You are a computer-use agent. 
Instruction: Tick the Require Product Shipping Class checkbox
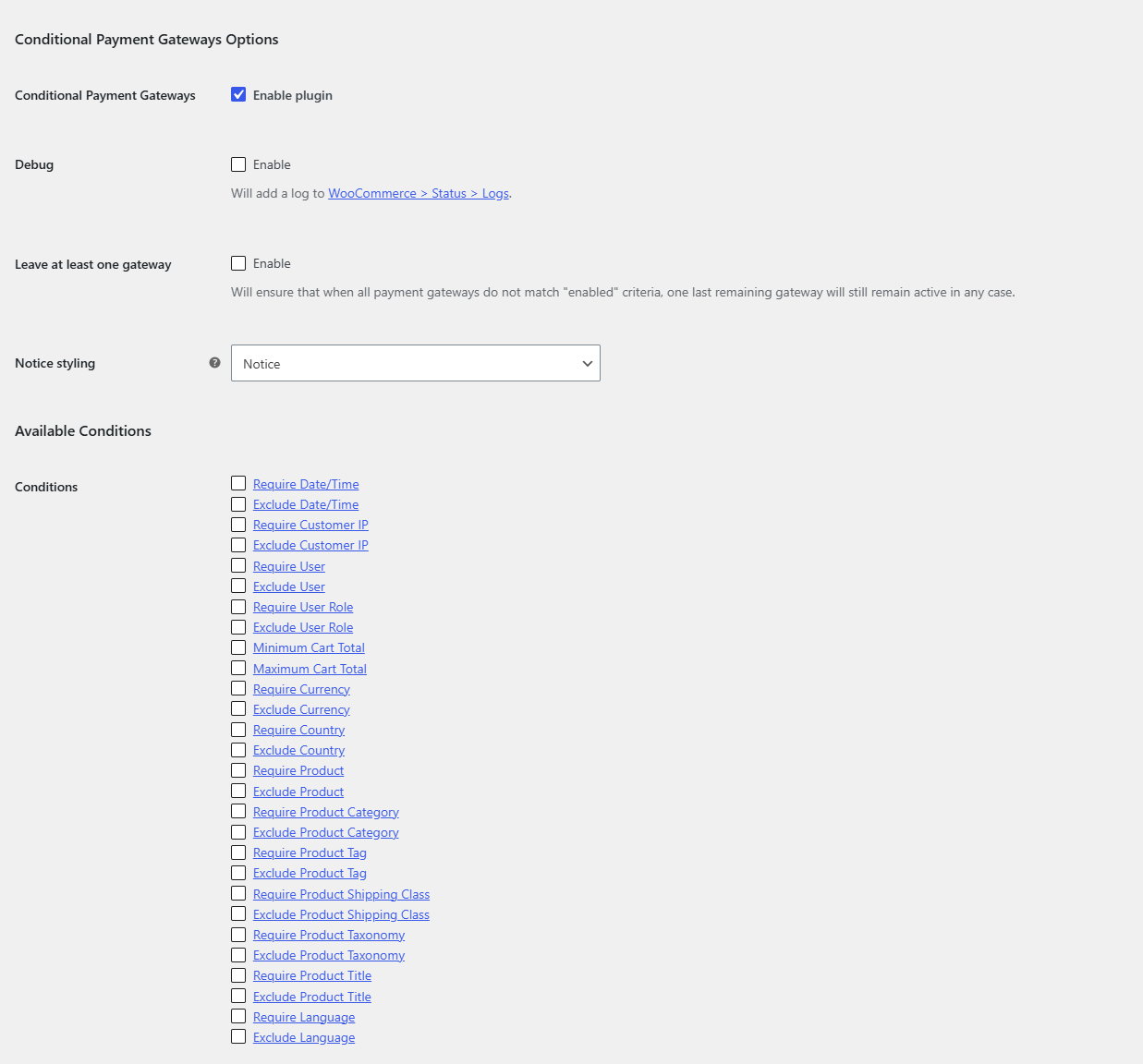(x=238, y=893)
